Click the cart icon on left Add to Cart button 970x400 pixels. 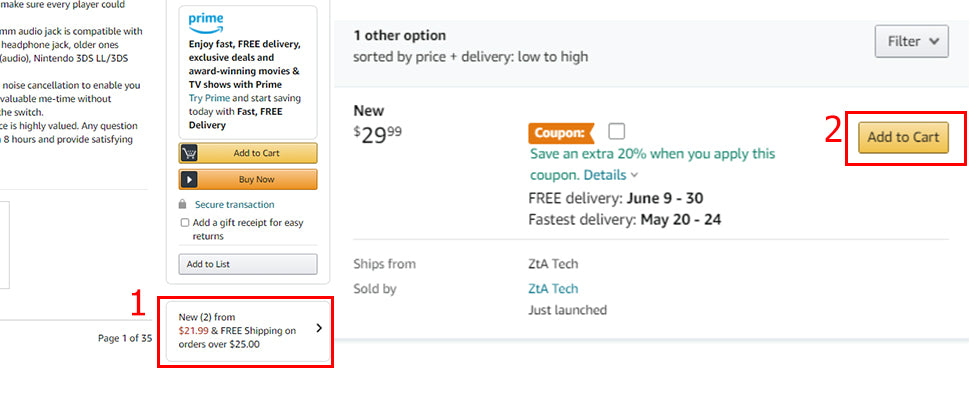tap(188, 153)
